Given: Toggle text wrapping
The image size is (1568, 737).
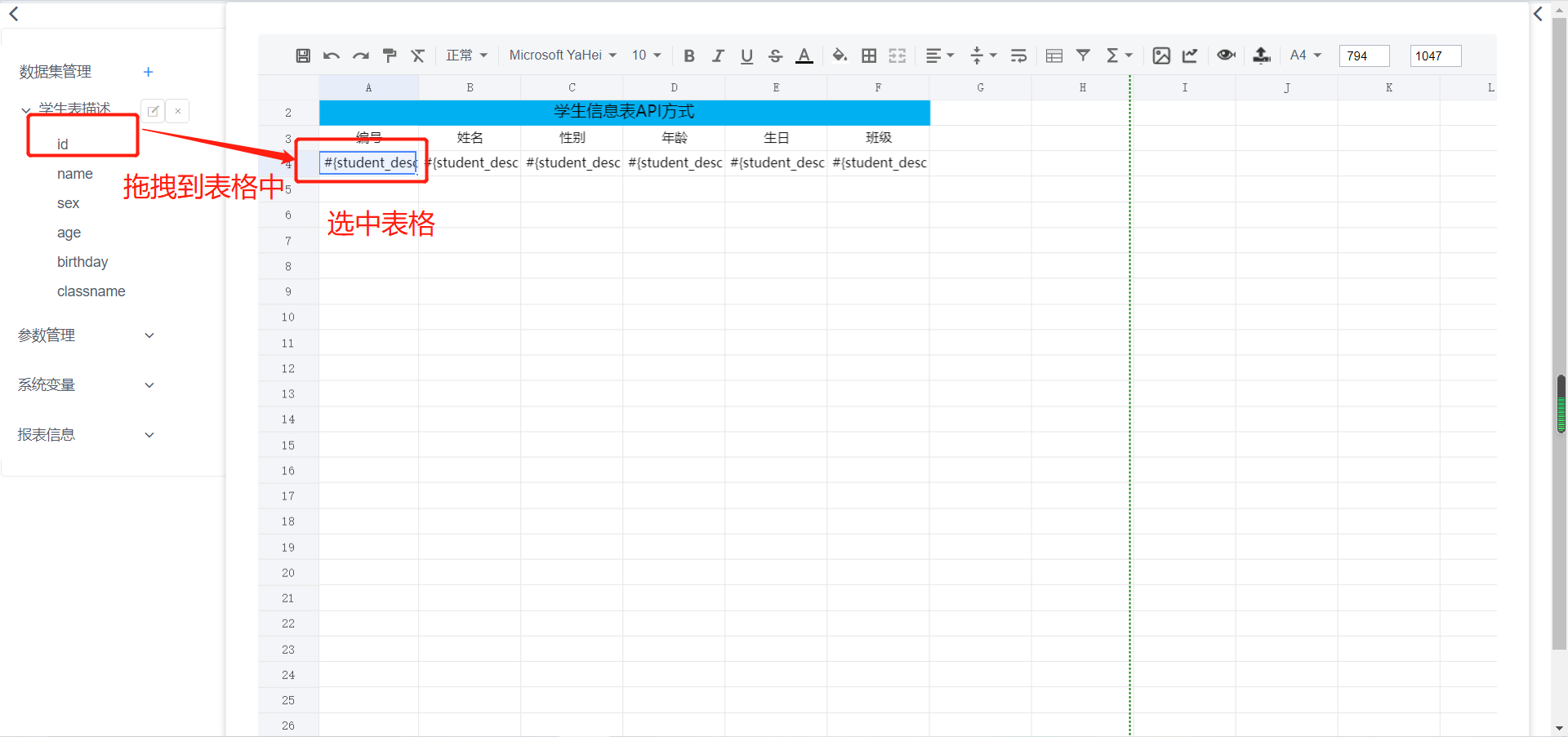Looking at the screenshot, I should pos(1018,55).
